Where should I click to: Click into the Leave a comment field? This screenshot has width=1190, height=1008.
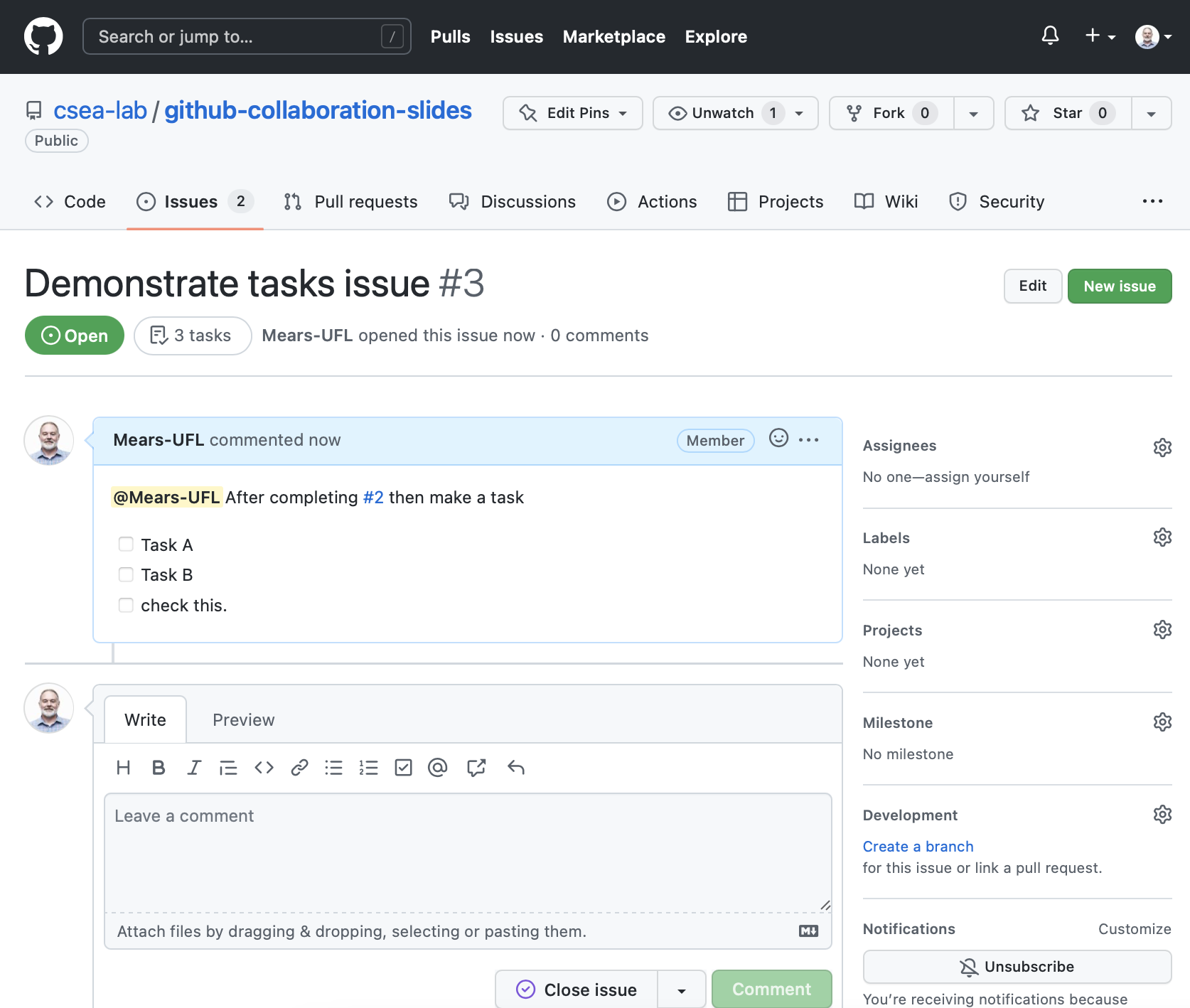pyautogui.click(x=468, y=853)
